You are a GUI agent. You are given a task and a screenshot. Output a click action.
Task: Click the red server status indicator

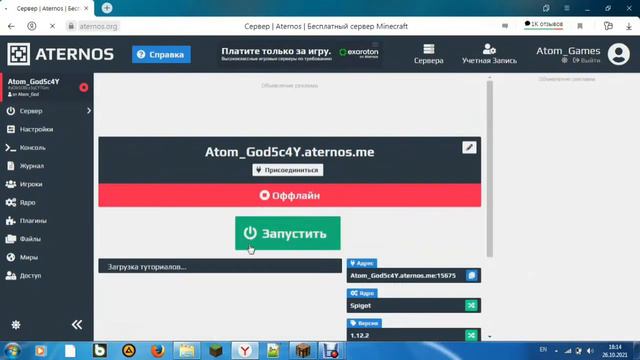[84, 87]
